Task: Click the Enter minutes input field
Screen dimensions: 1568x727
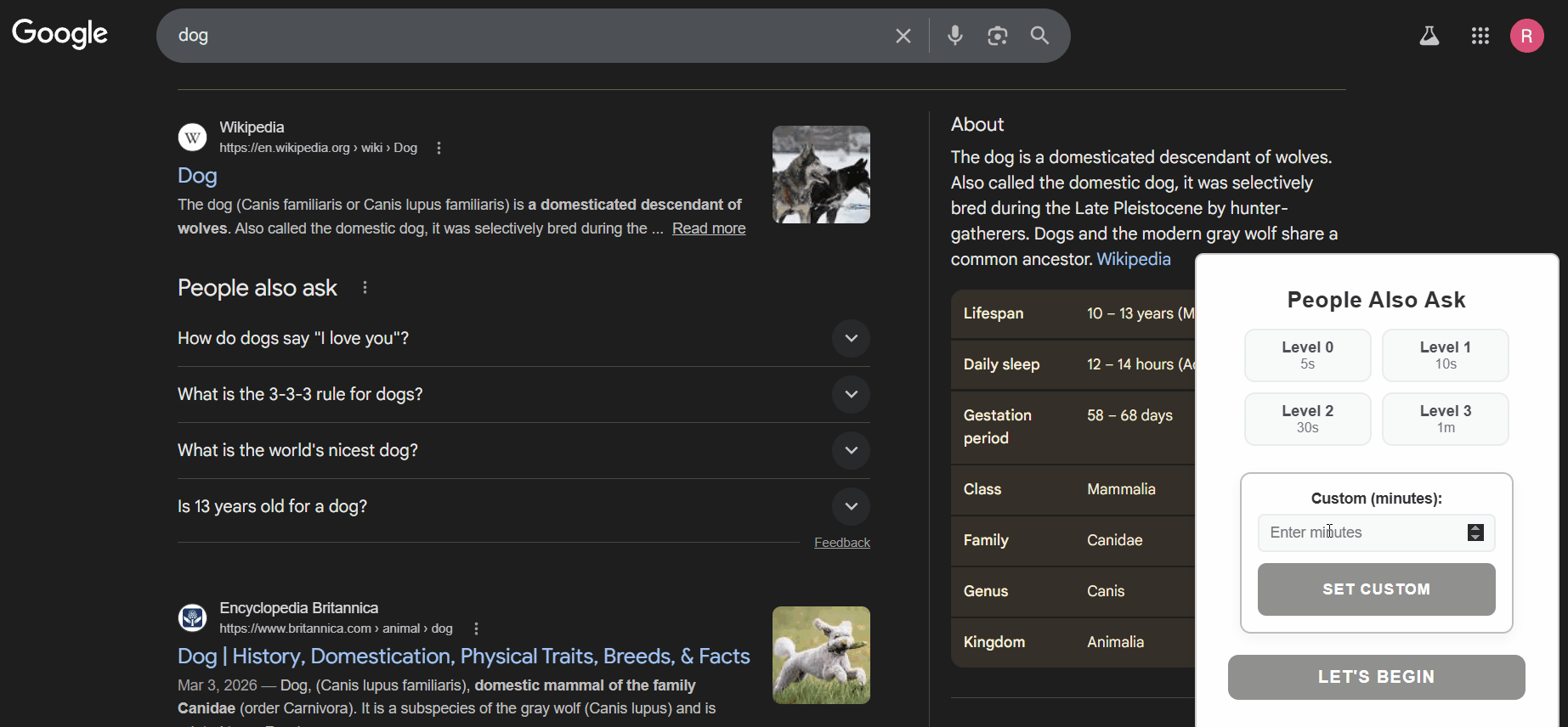Action: click(x=1360, y=533)
